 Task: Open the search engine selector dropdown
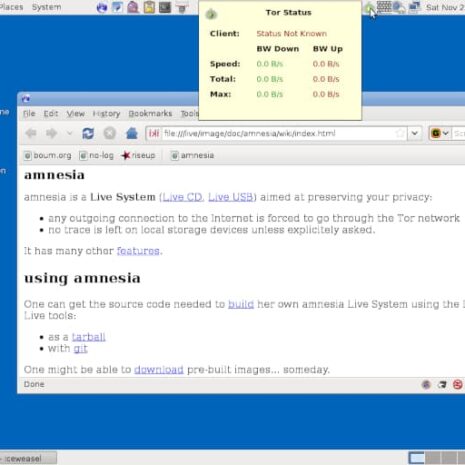(440, 134)
